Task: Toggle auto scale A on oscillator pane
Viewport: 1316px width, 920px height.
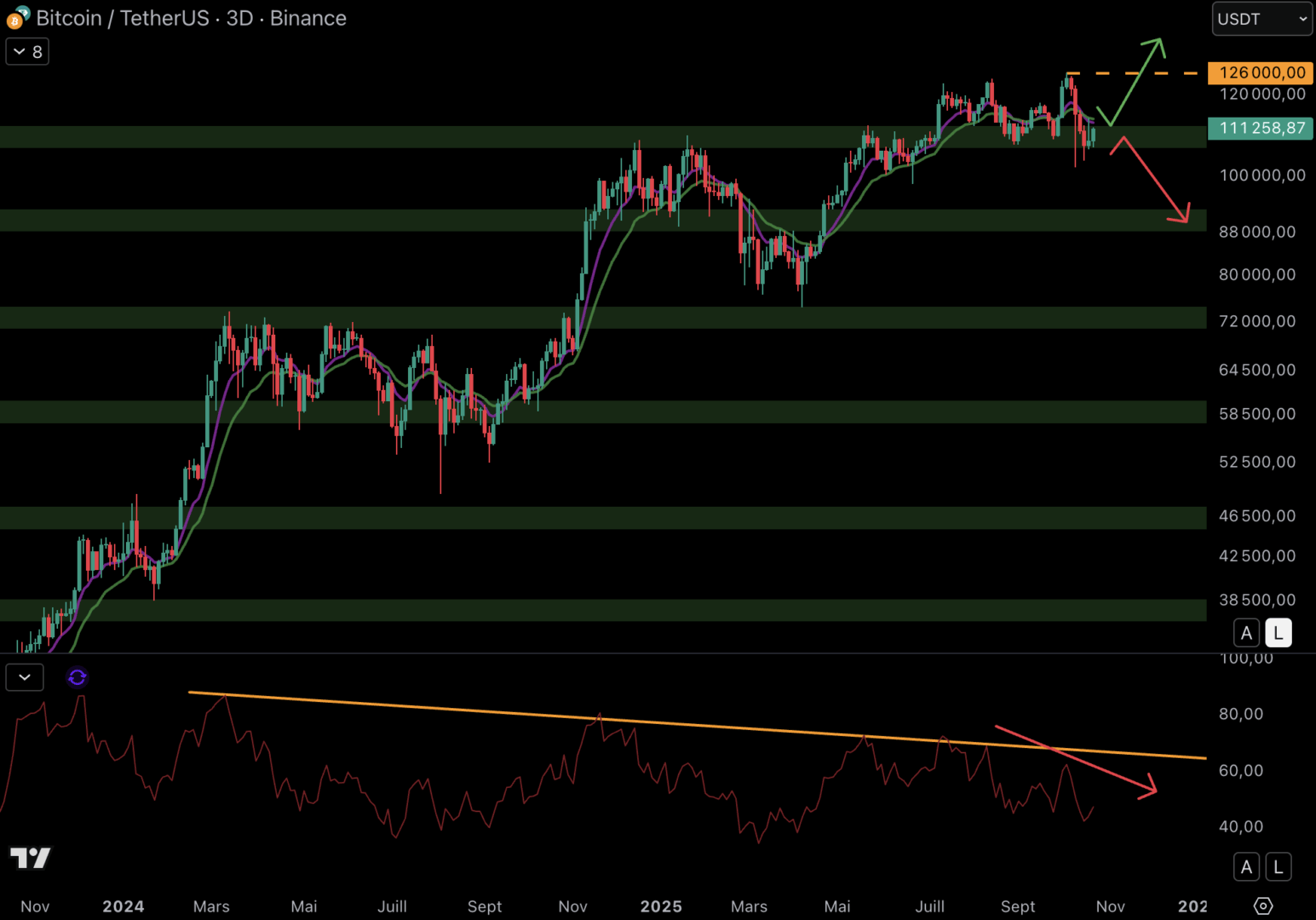Action: coord(1246,867)
